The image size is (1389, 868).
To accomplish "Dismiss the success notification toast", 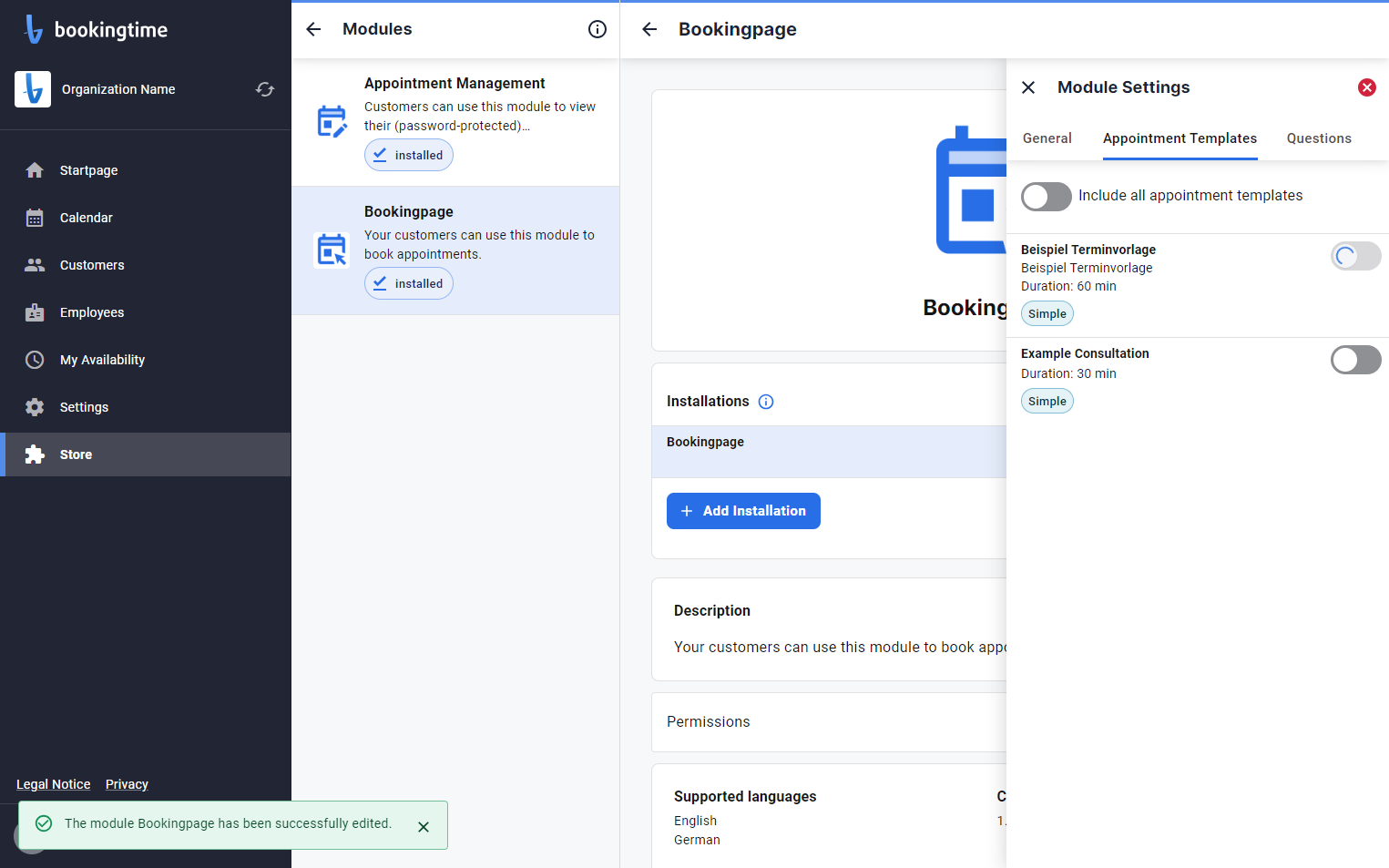I will [x=424, y=827].
